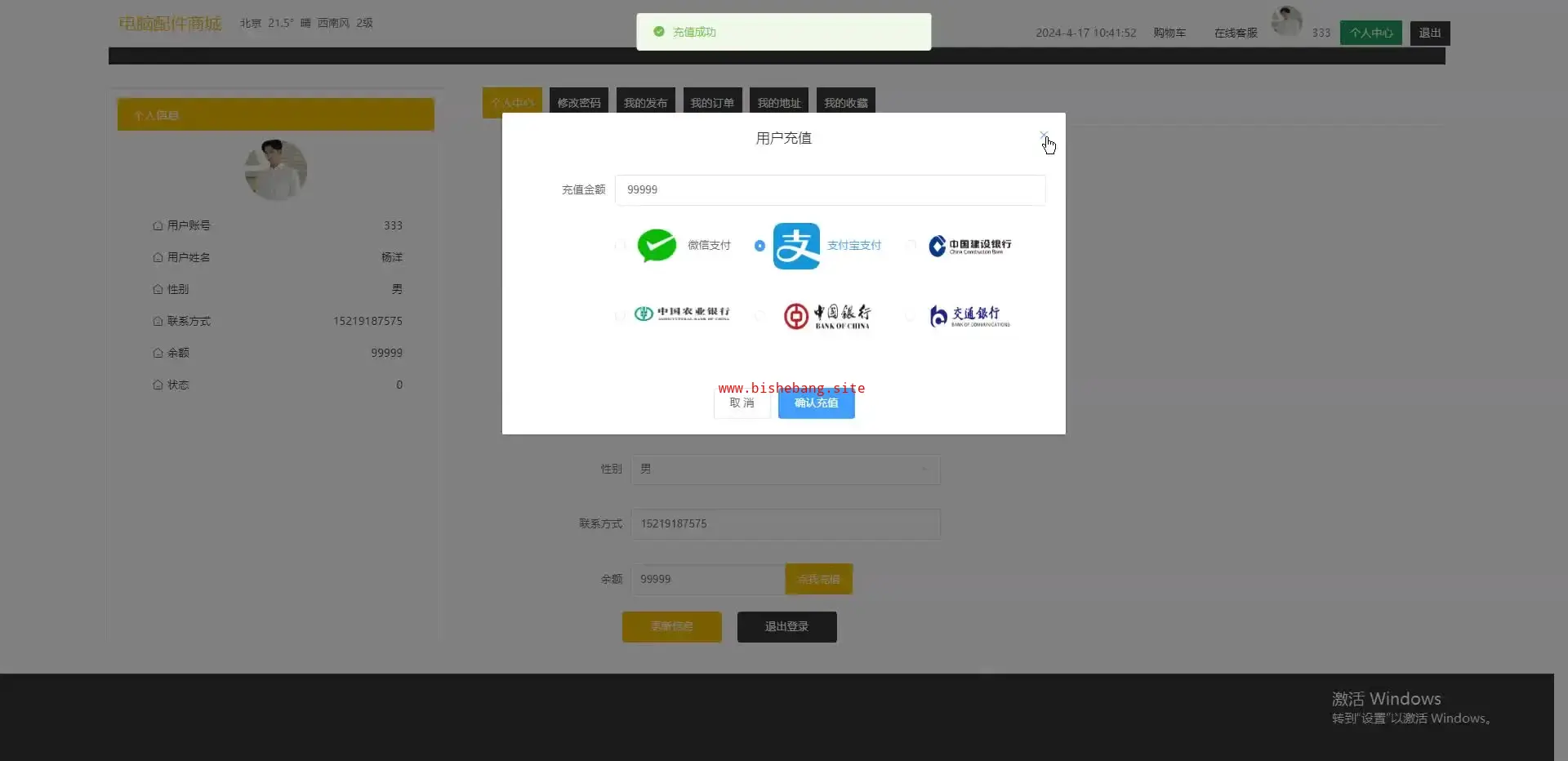Click the 北京 21.5° weather text
Viewport: 1568px width, 761px height.
[x=306, y=23]
